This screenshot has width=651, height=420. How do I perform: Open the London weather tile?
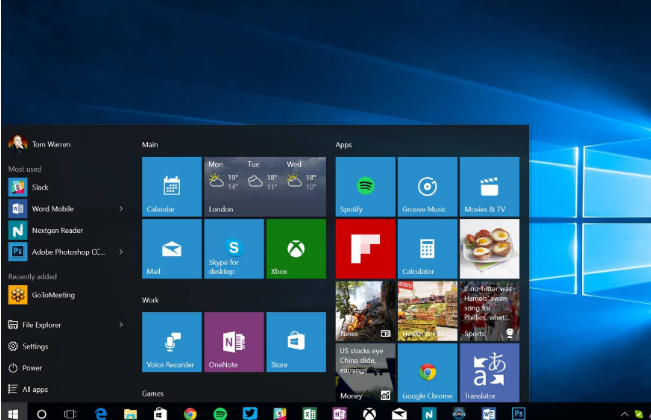(x=264, y=187)
